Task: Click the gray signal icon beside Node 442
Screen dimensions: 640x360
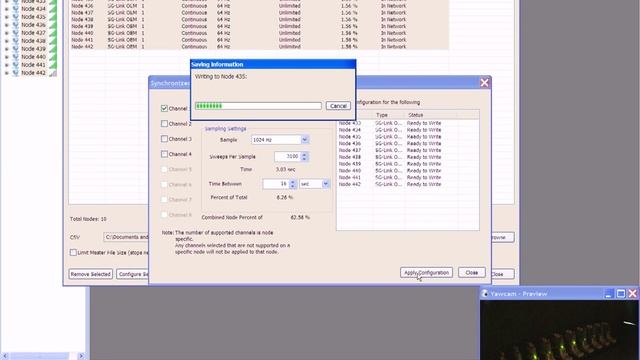Action: (53, 73)
